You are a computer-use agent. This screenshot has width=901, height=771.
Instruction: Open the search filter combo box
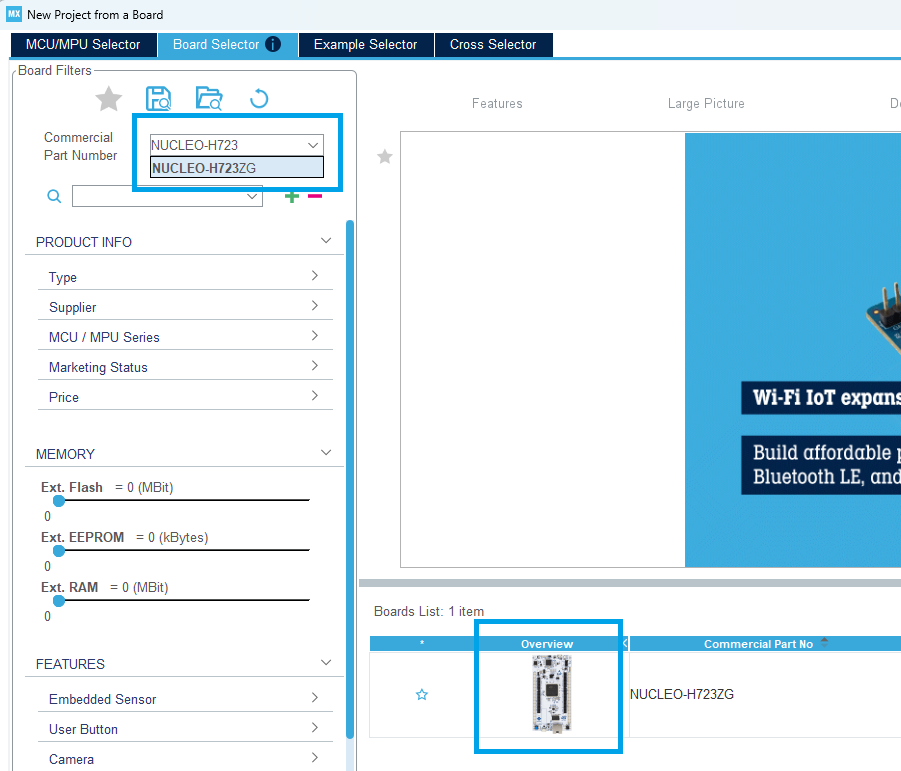click(x=167, y=196)
